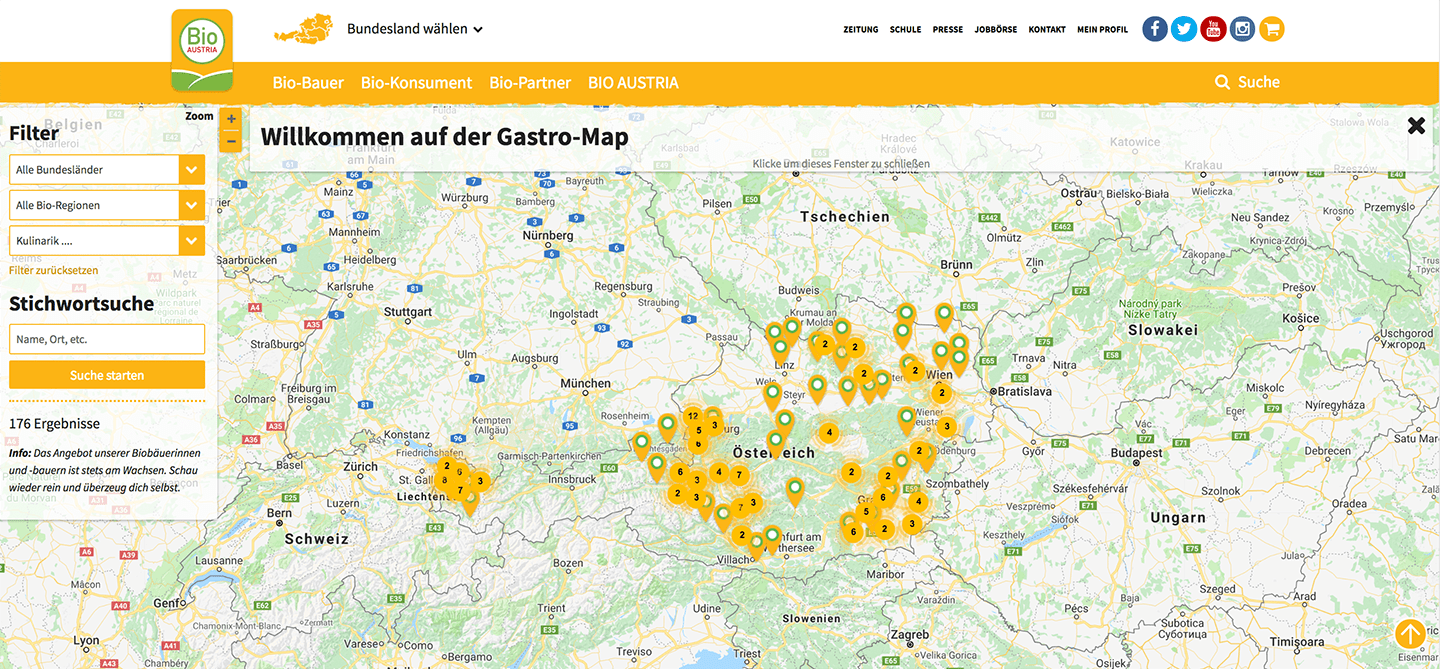Viewport: 1440px width, 669px height.
Task: Open the YouTube channel icon
Action: tap(1213, 29)
